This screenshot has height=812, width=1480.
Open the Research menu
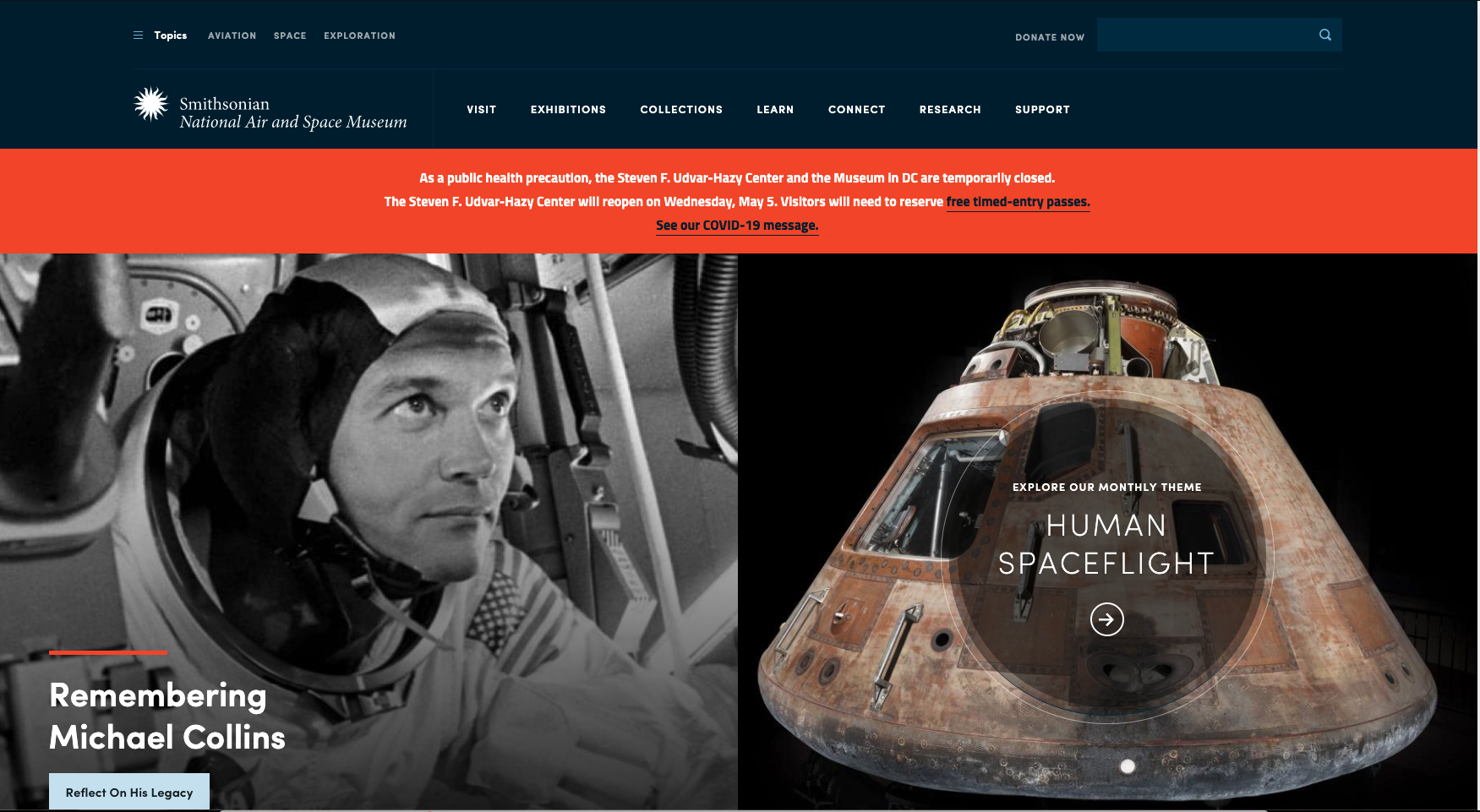tap(950, 110)
